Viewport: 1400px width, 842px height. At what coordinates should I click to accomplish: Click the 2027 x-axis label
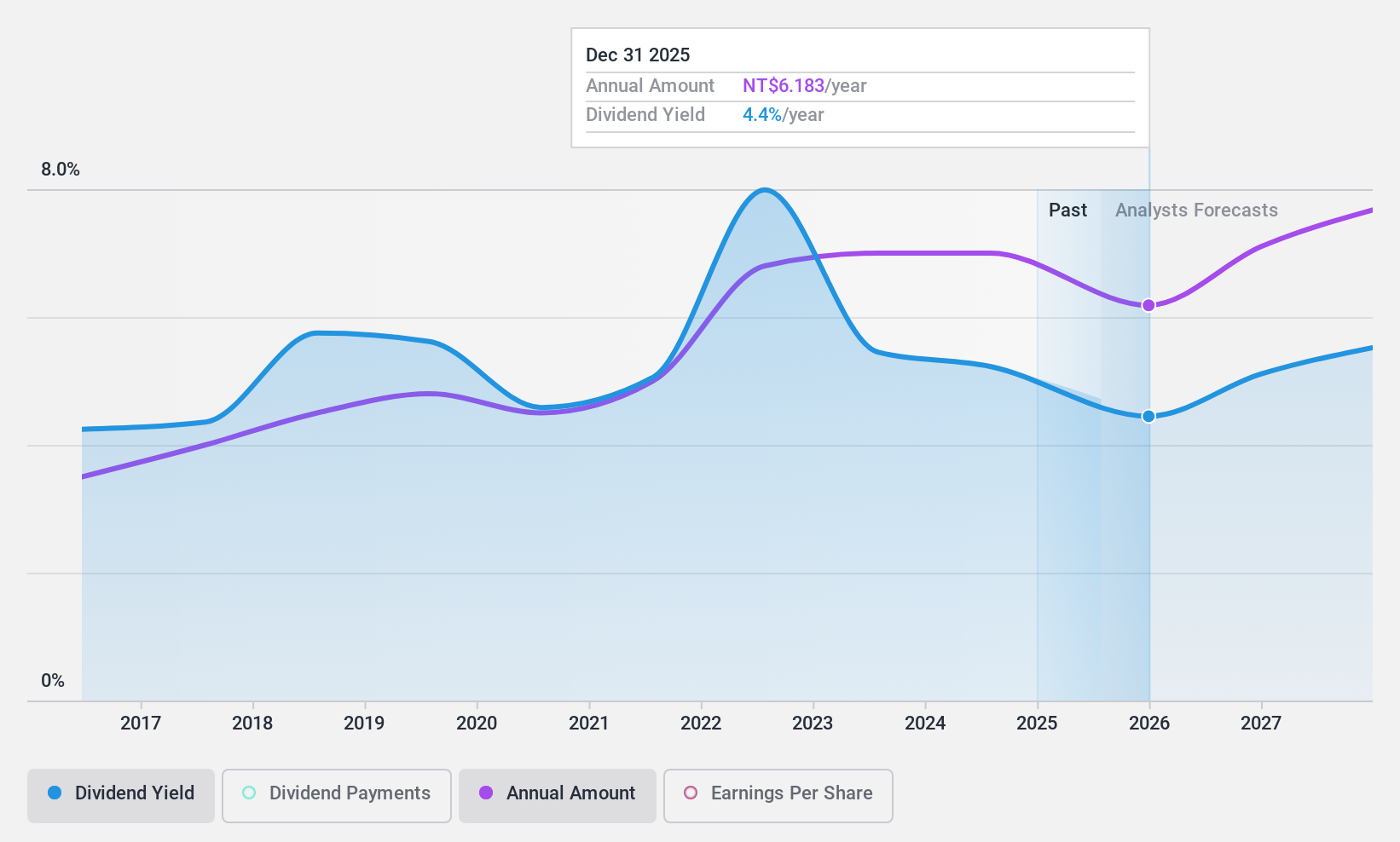coord(1261,724)
